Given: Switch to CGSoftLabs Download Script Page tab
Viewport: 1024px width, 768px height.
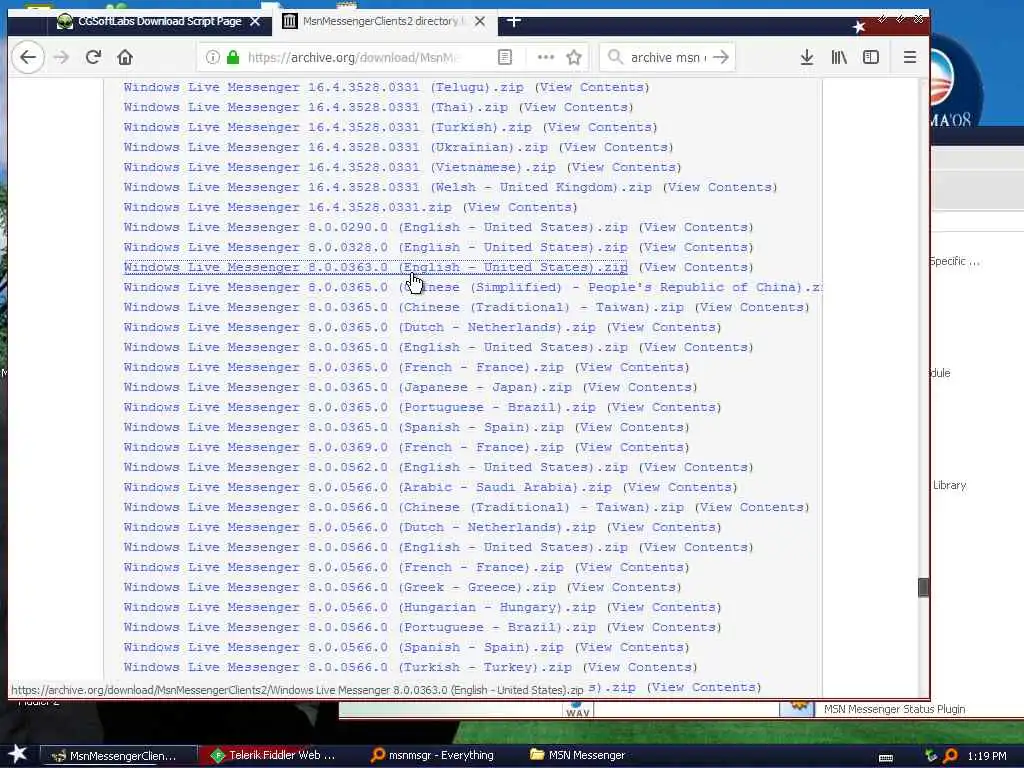Looking at the screenshot, I should (x=160, y=22).
